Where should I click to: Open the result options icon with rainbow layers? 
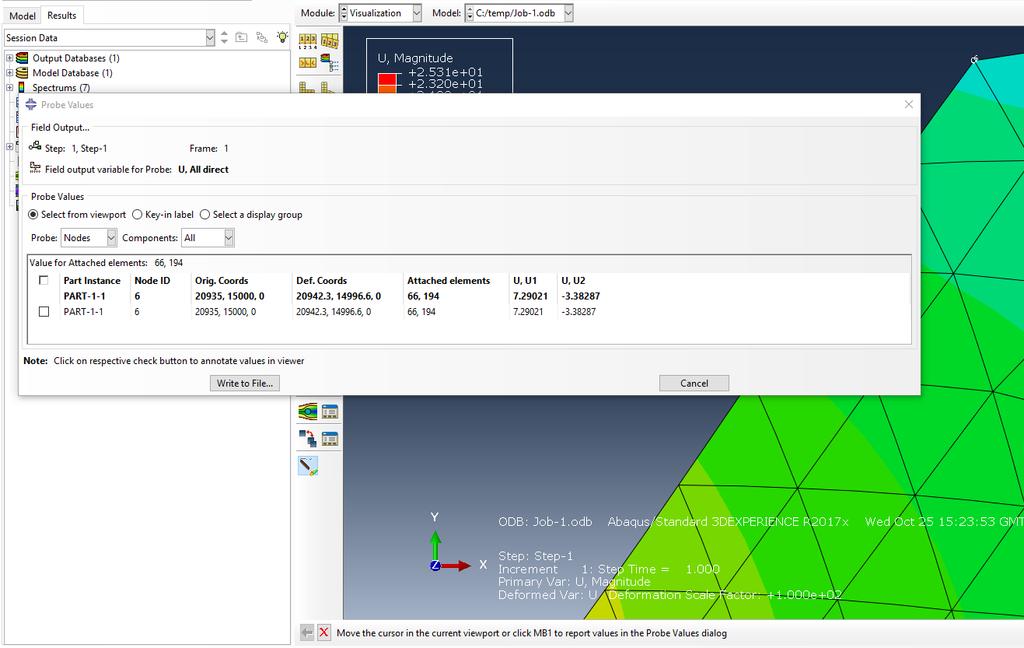coord(330,63)
